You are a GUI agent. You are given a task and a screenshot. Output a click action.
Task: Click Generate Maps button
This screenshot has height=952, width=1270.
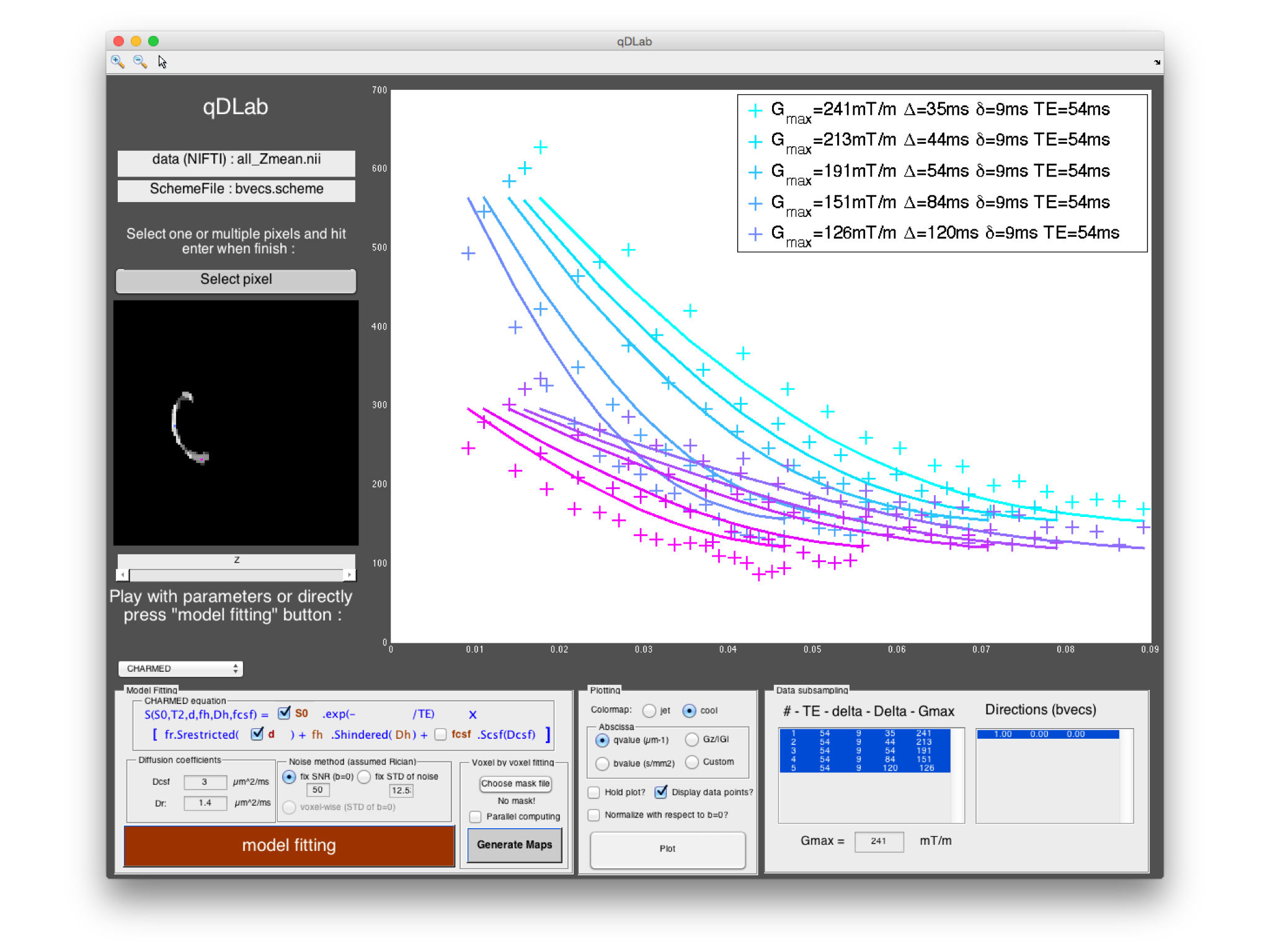click(514, 844)
